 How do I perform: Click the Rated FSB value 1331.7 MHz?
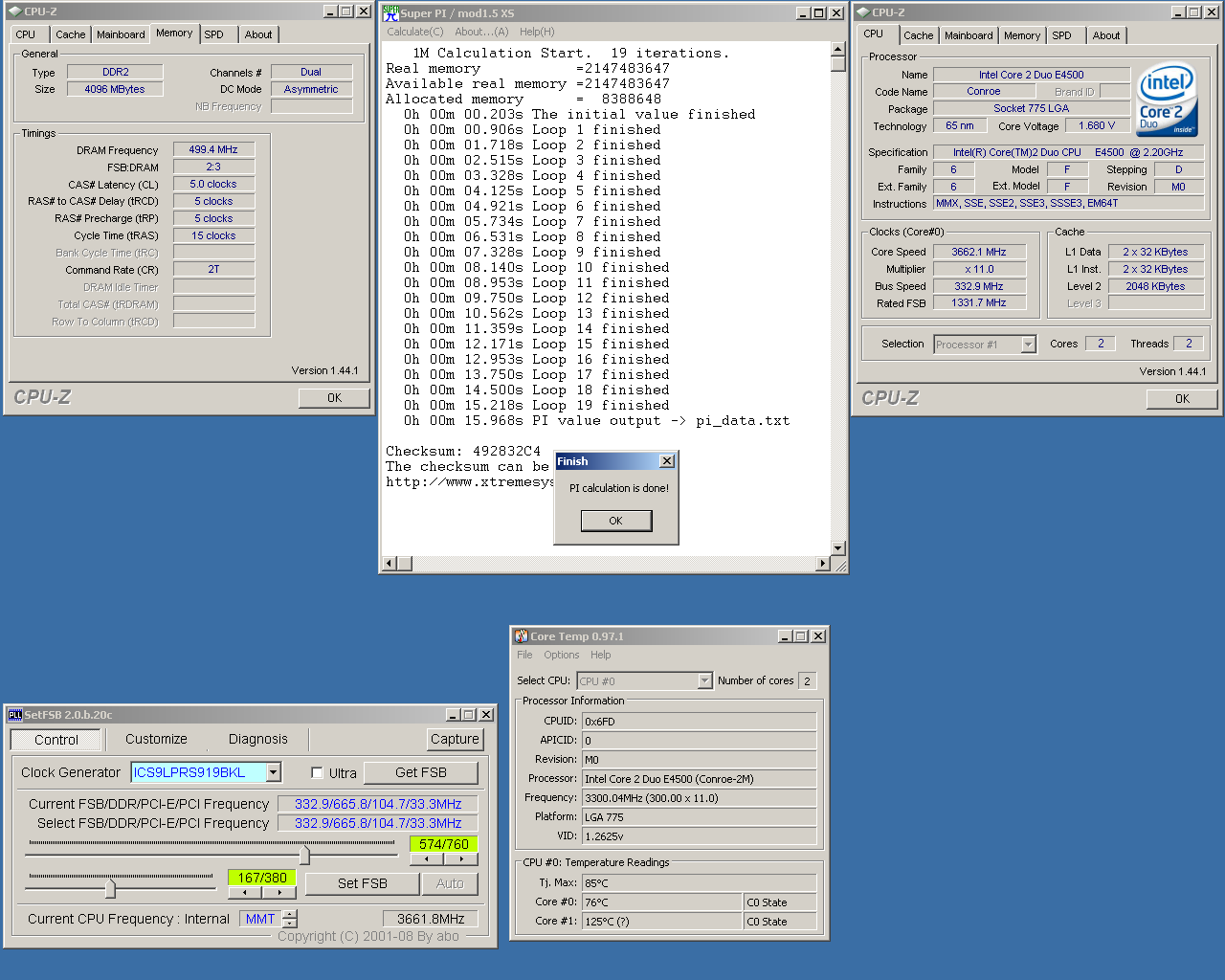(x=979, y=303)
